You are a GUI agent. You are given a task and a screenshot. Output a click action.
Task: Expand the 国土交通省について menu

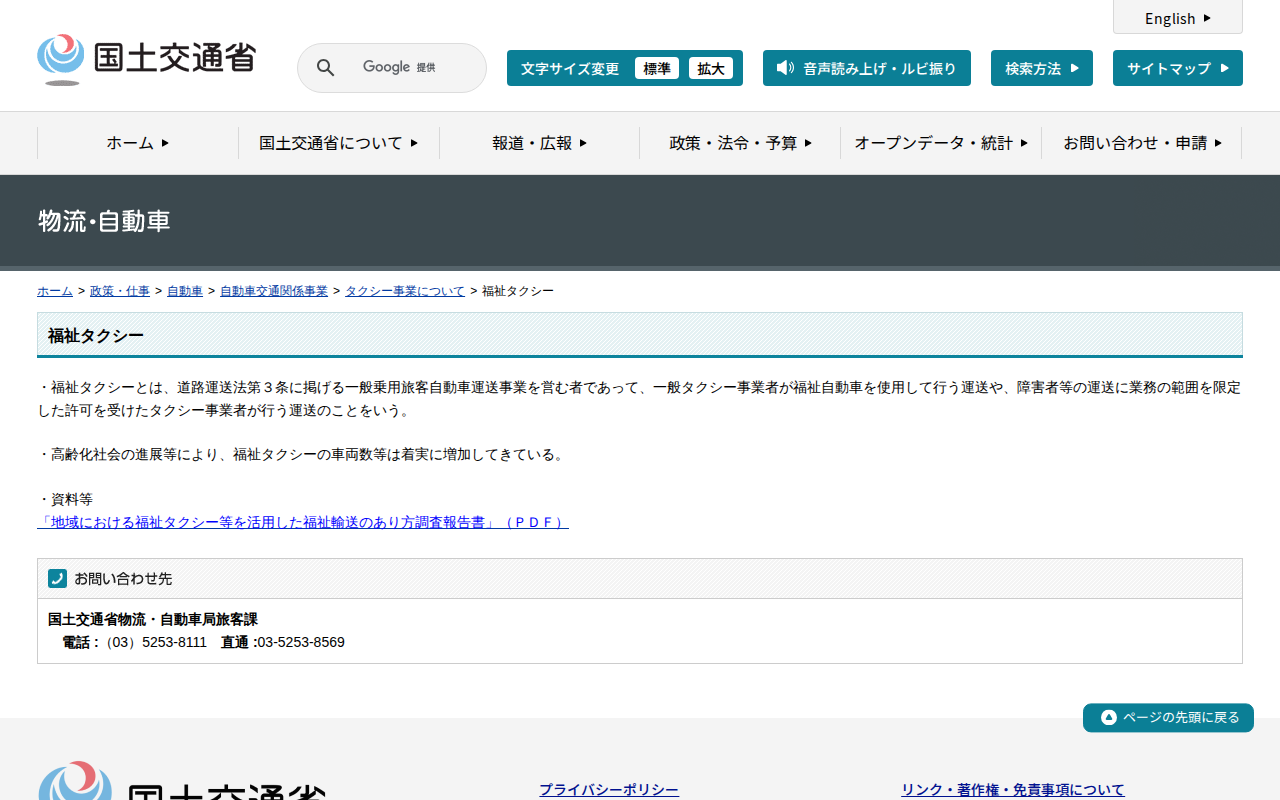click(338, 143)
